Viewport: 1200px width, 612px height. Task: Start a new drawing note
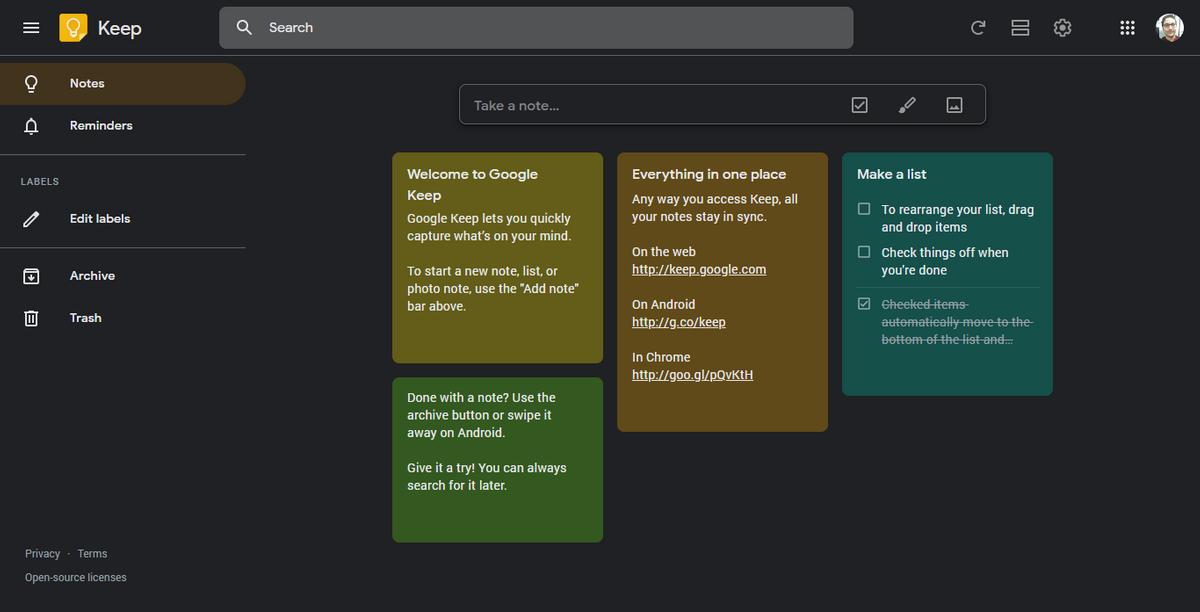pyautogui.click(x=907, y=104)
